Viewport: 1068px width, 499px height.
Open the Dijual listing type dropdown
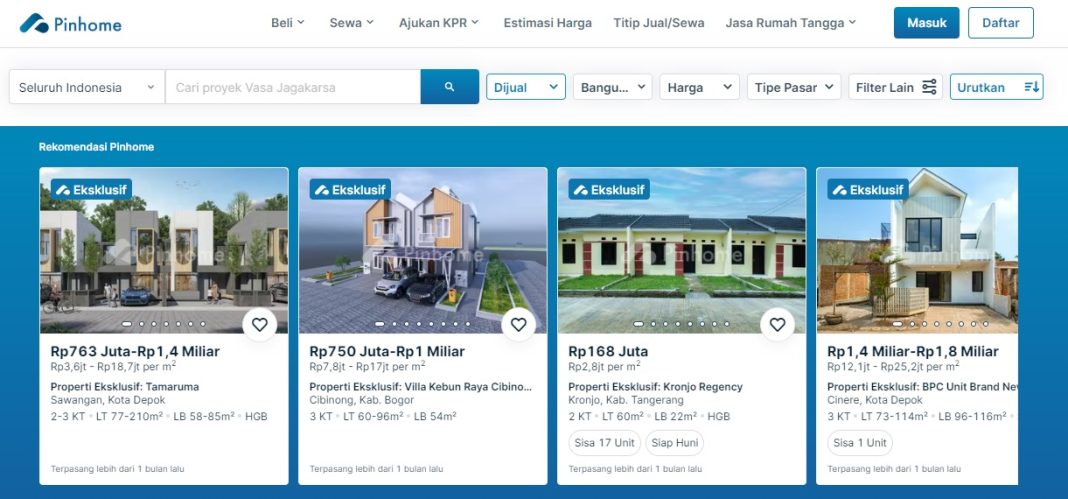coord(525,87)
